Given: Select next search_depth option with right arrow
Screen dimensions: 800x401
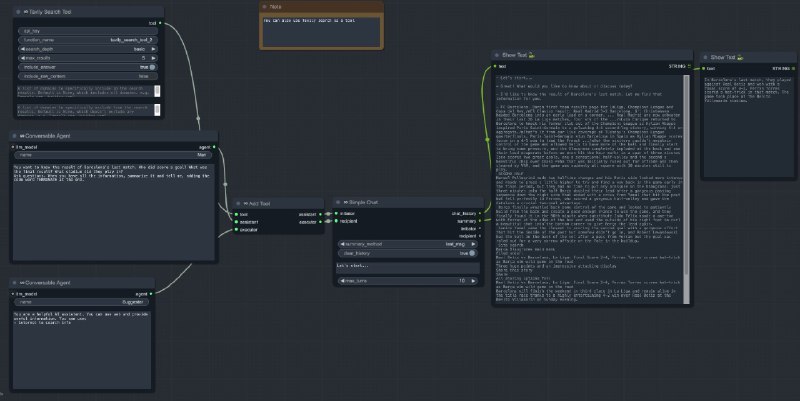Looking at the screenshot, I should click(154, 49).
